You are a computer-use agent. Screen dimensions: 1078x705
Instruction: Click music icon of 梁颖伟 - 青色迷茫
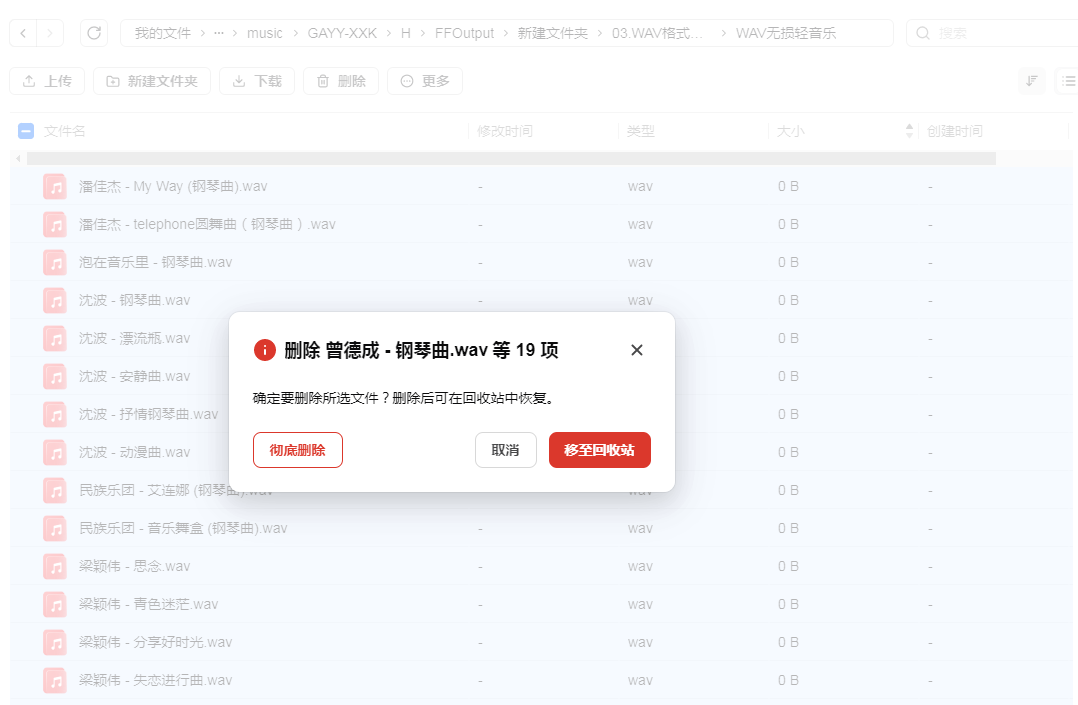pyautogui.click(x=55, y=604)
